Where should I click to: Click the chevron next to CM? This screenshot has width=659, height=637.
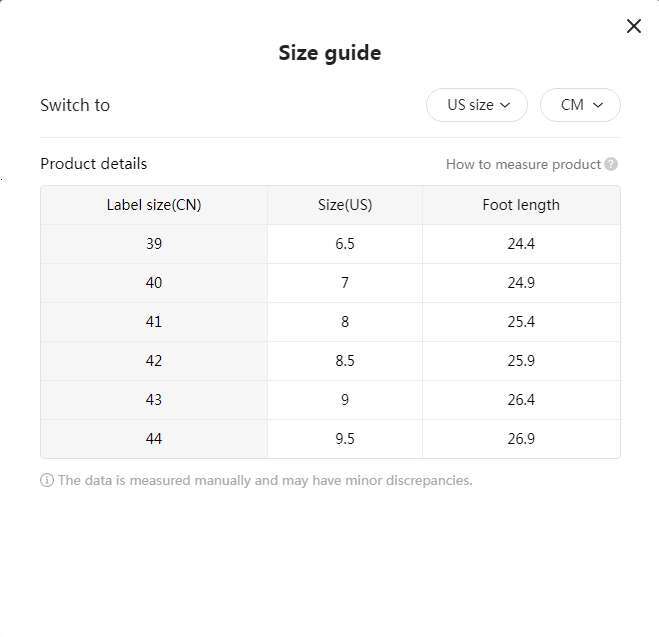click(598, 105)
